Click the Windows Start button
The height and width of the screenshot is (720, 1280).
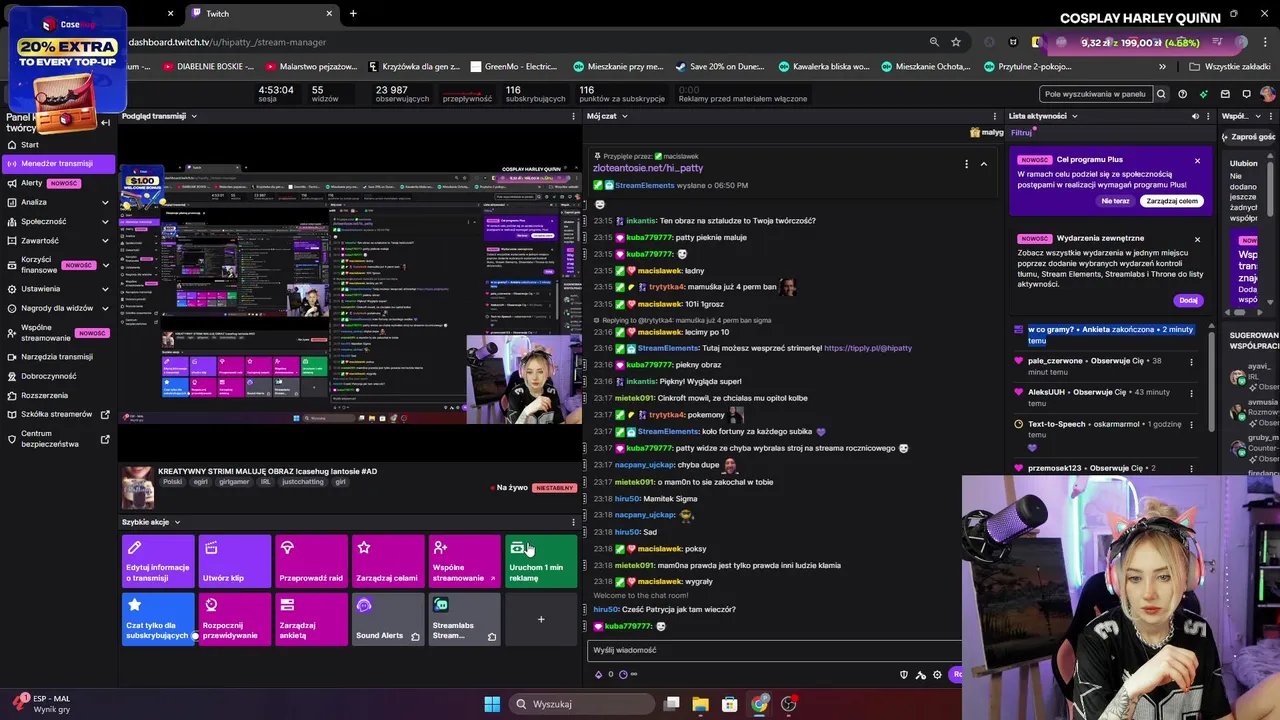pos(492,704)
